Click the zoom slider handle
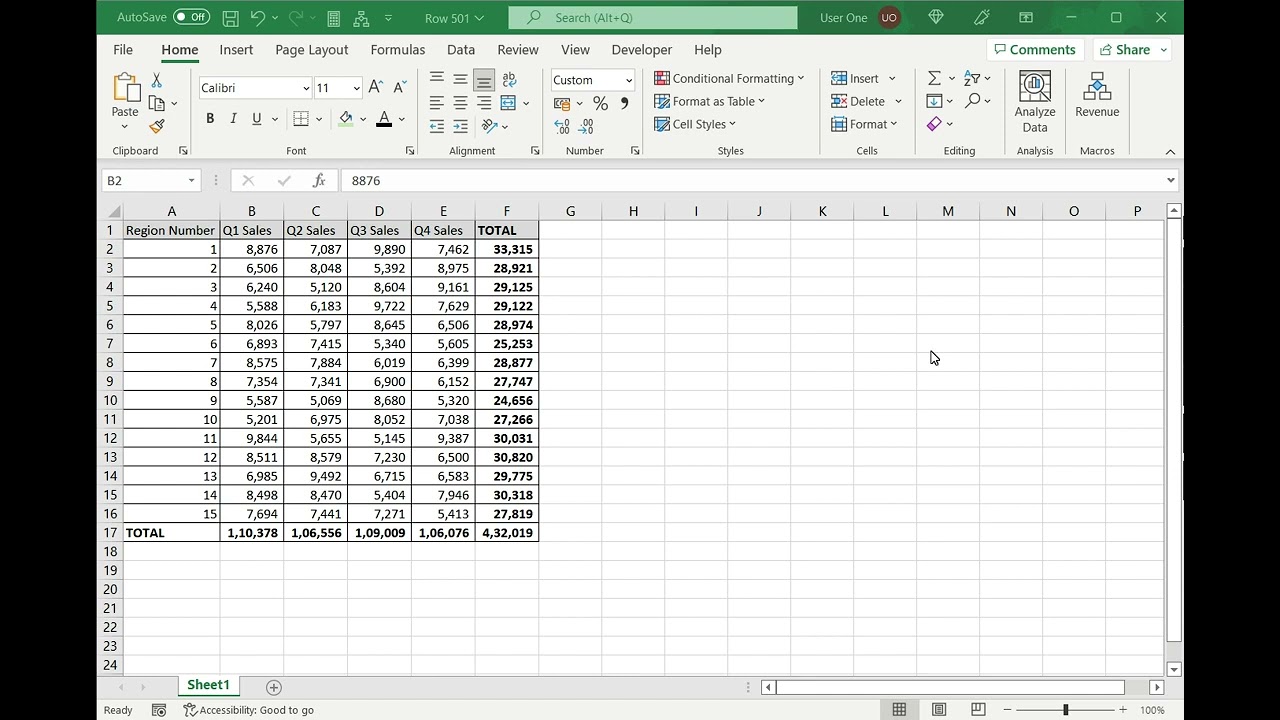This screenshot has height=720, width=1280. (1065, 710)
